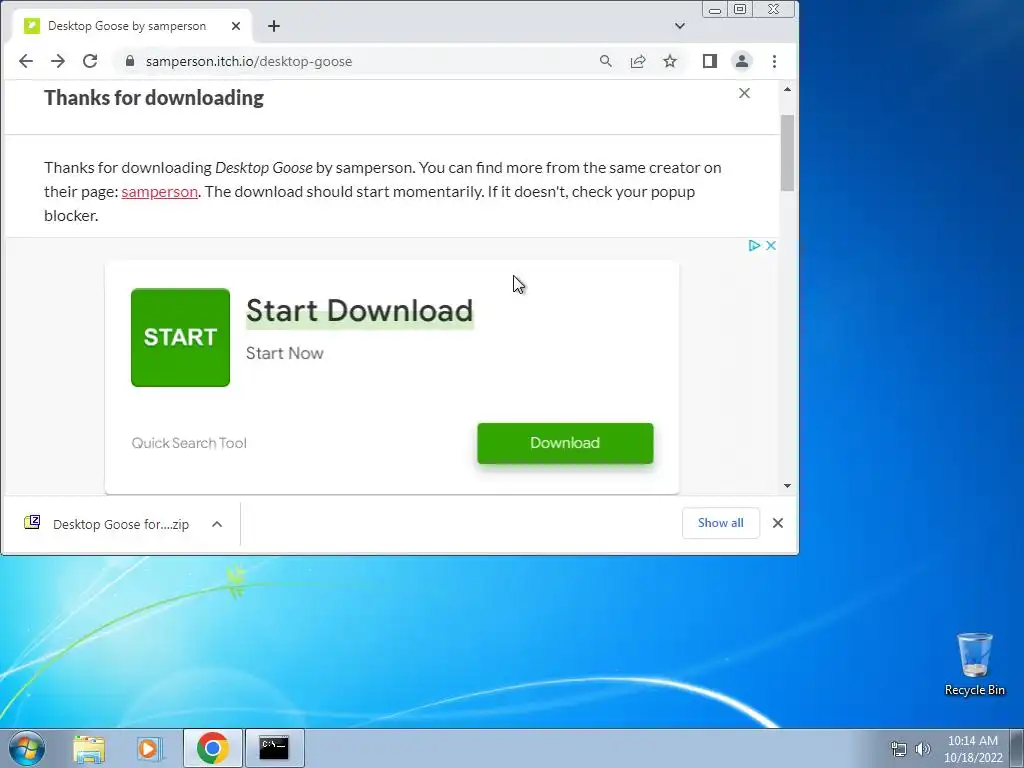The image size is (1024, 768).
Task: Bookmark this page with the star icon
Action: [x=670, y=61]
